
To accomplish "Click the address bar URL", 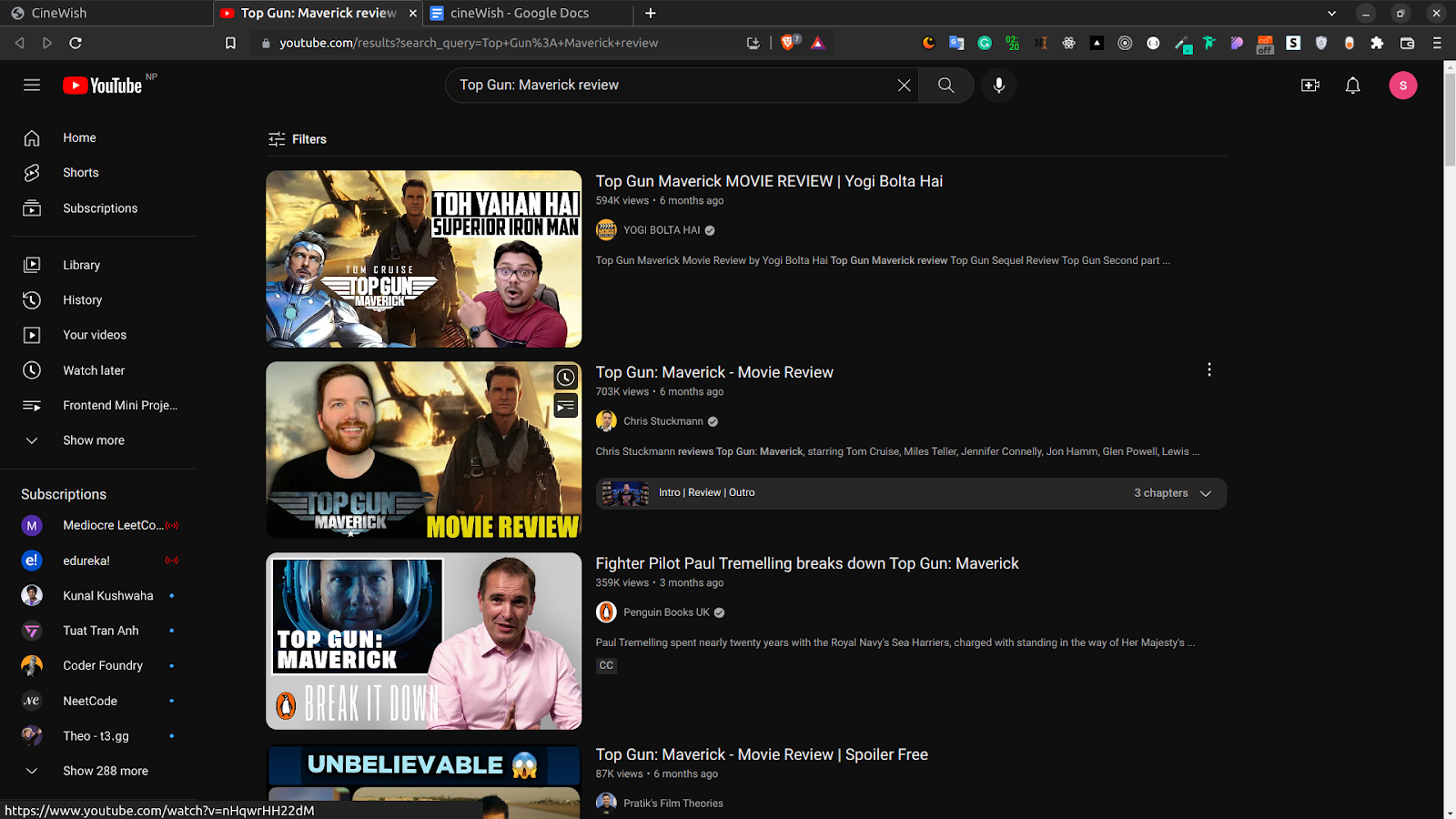I will [x=469, y=43].
